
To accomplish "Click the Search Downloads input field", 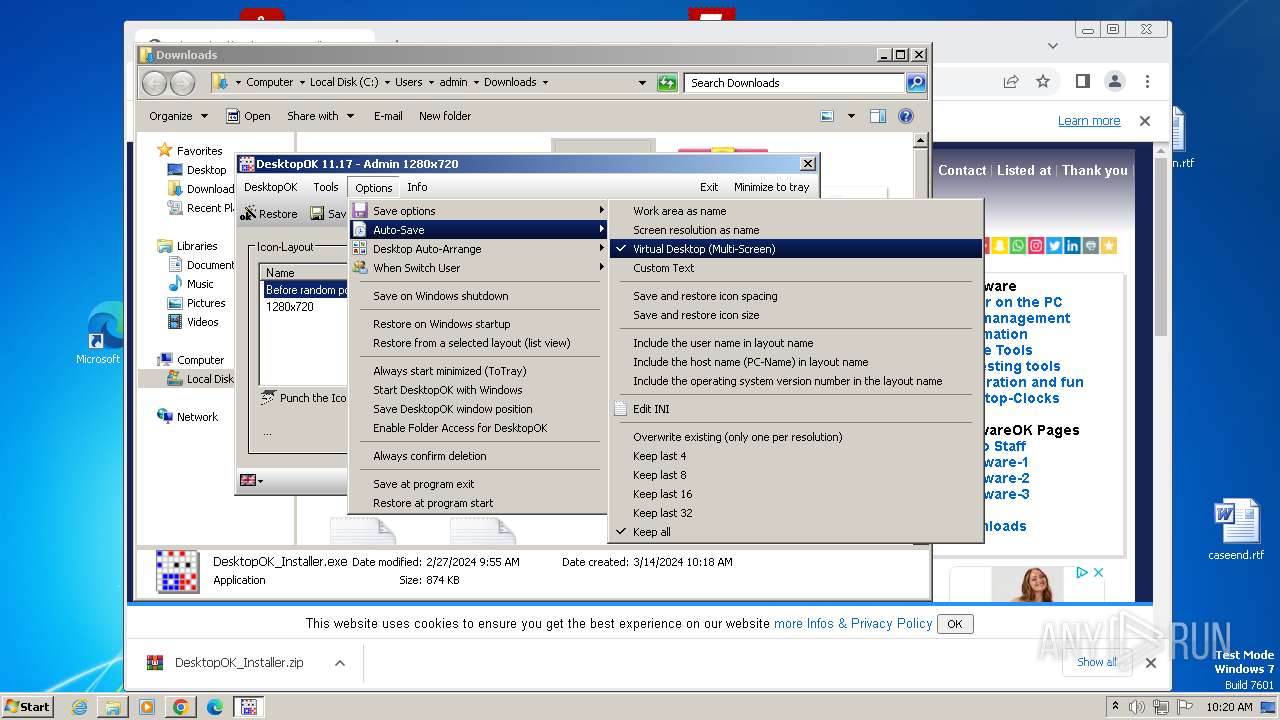I will (795, 83).
